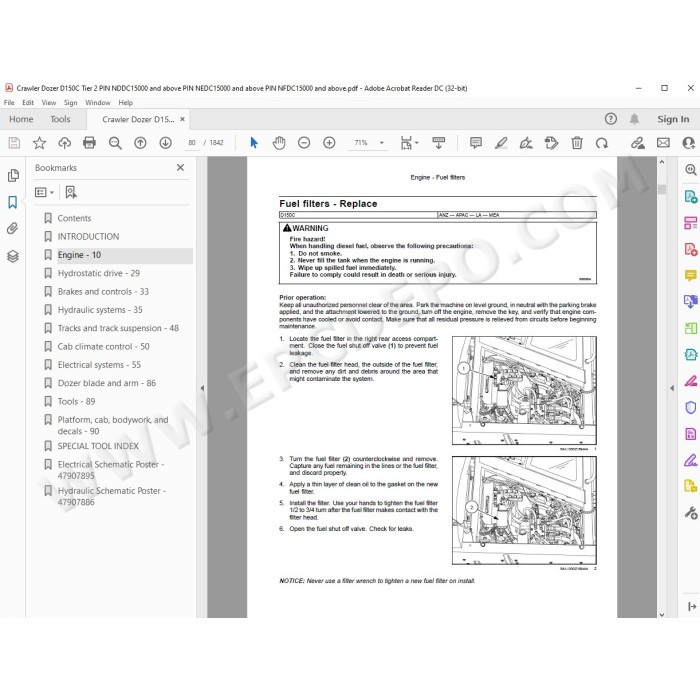The image size is (700, 700).
Task: Enable scrolling read mode icon
Action: pos(438,143)
